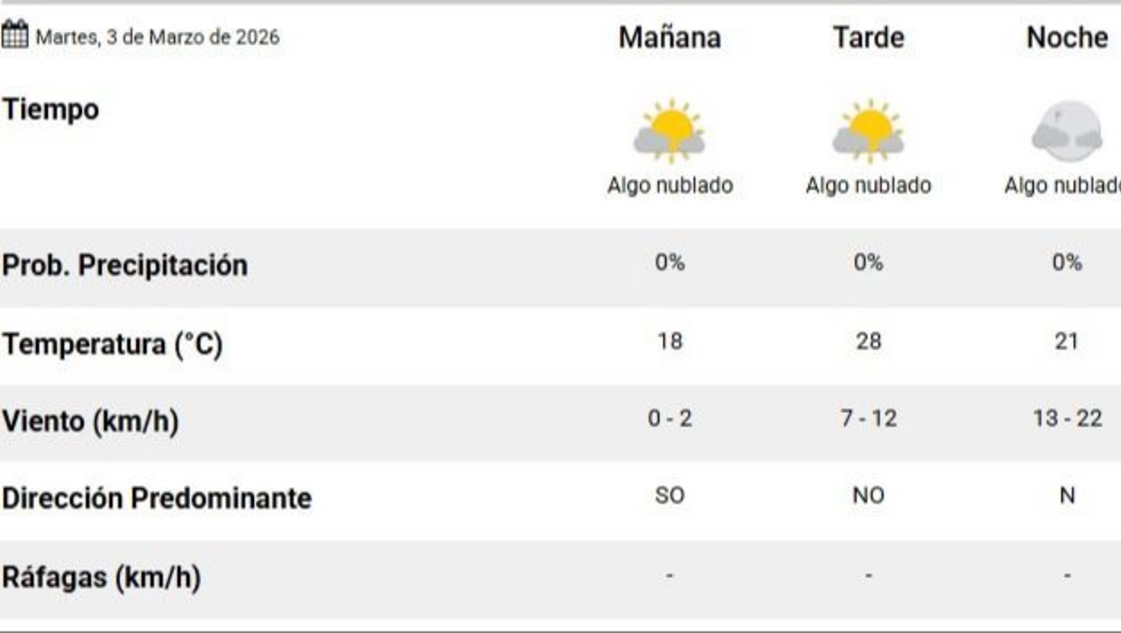Click the Dirección Predominante row label
This screenshot has width=1121, height=633.
156,498
